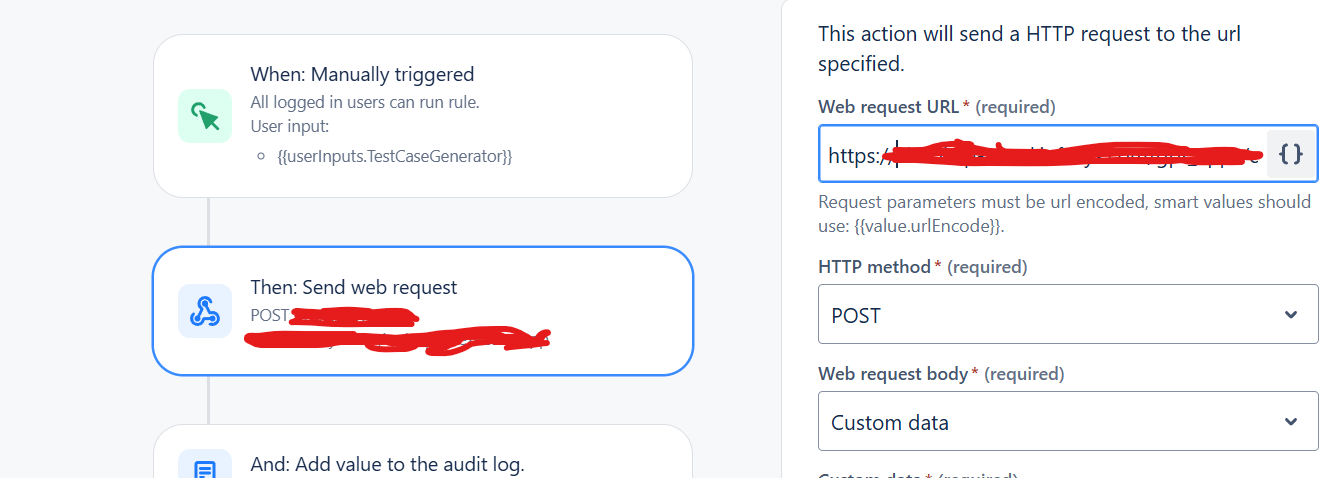Image resolution: width=1335 pixels, height=478 pixels.
Task: Click the 'Web request body' field label
Action: tap(893, 374)
